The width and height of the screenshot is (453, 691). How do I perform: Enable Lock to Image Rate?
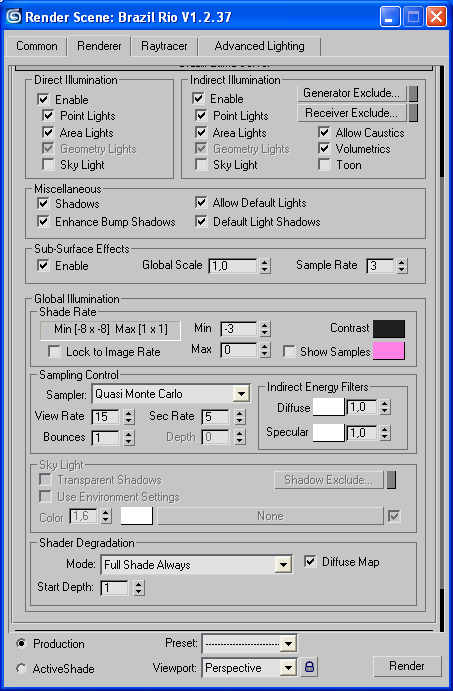(54, 352)
